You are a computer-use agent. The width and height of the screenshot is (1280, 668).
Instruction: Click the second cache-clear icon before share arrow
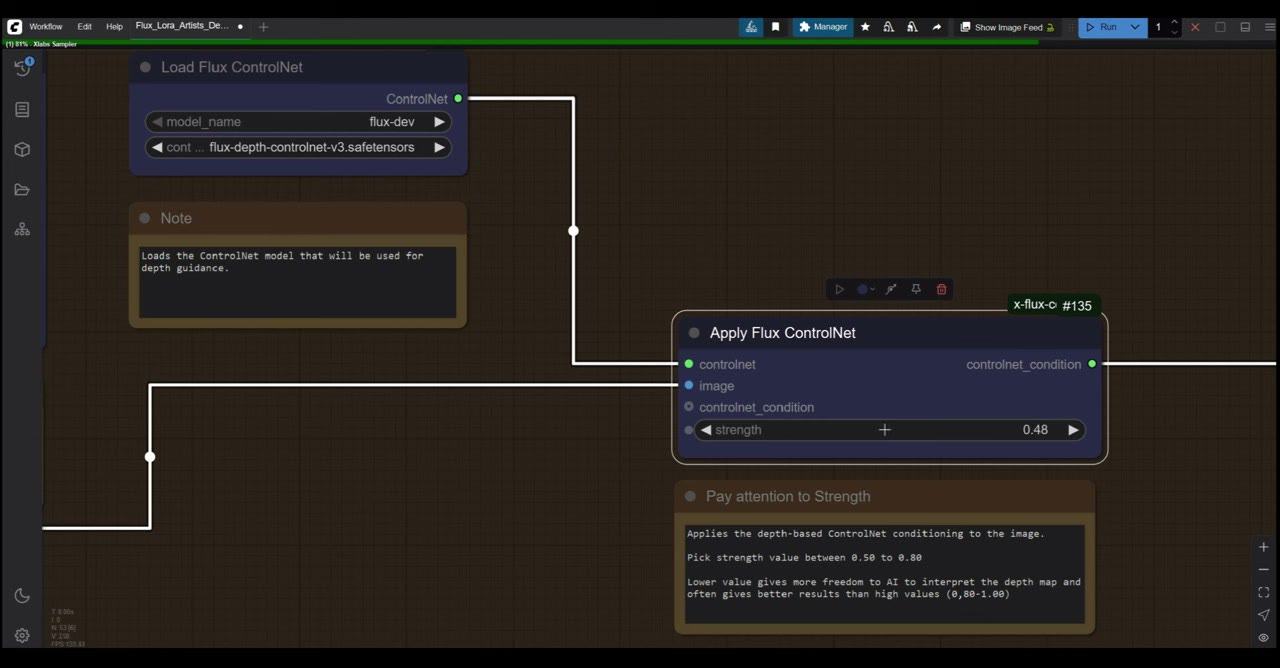(912, 27)
